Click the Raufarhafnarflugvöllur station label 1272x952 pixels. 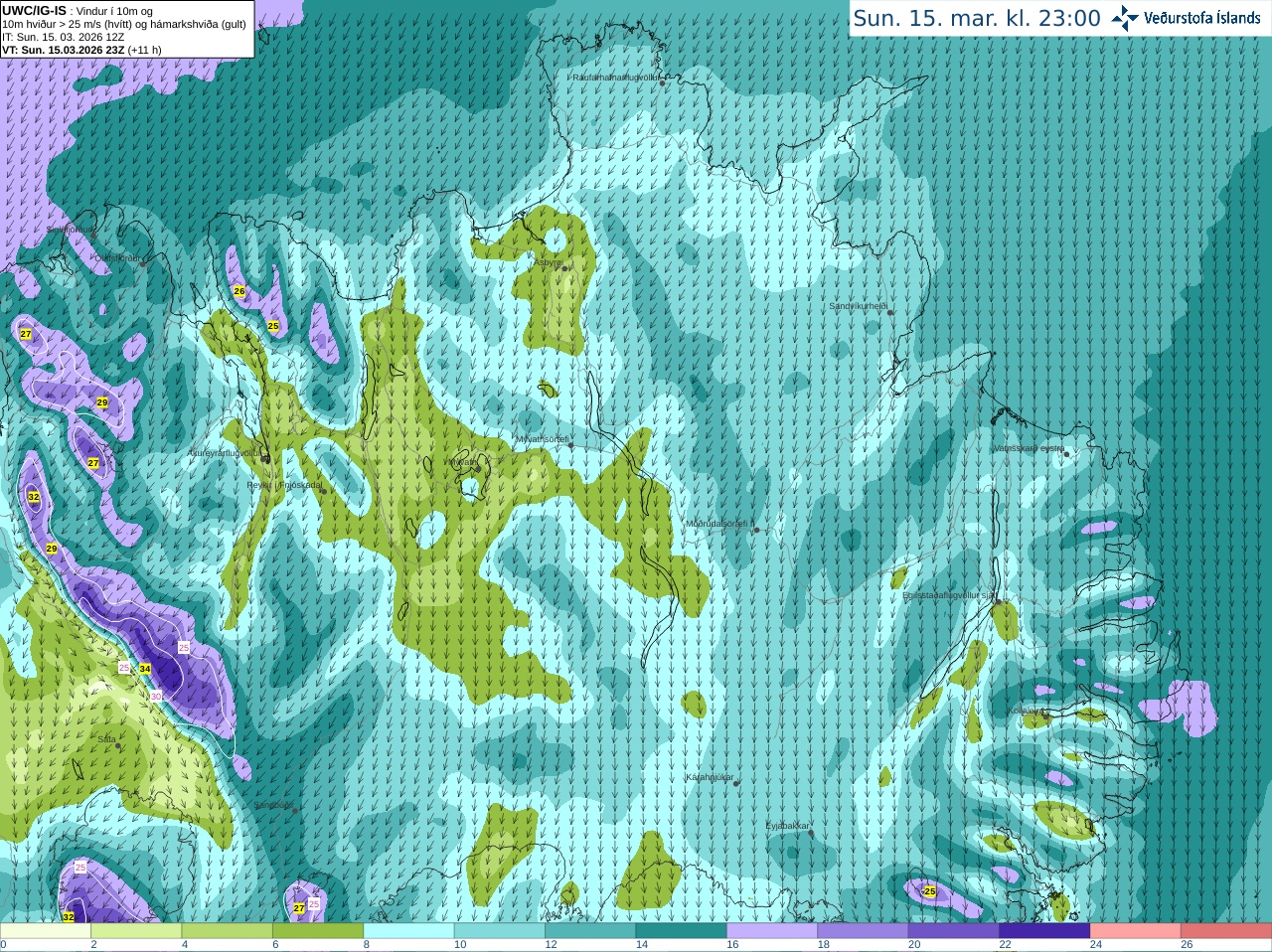coord(616,77)
